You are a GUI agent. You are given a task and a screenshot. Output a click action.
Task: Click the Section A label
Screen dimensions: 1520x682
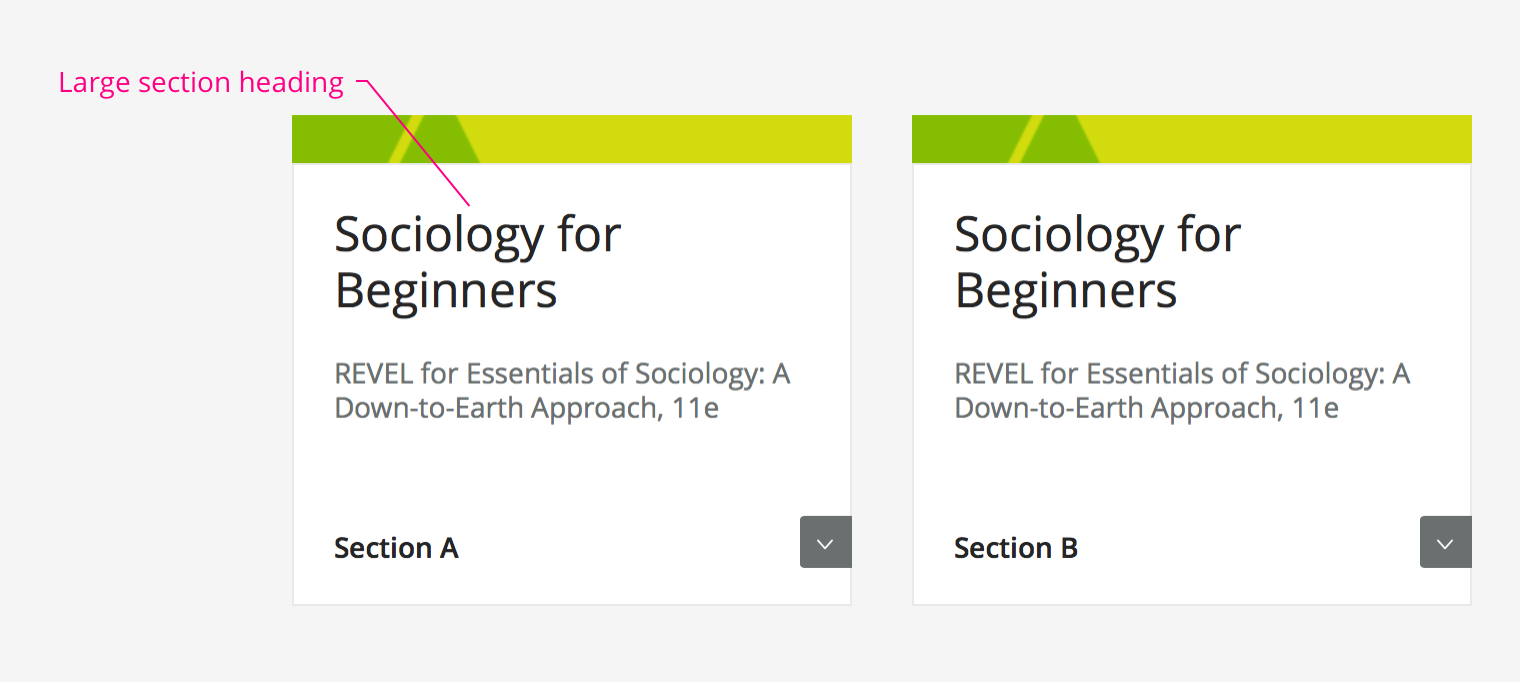point(396,548)
